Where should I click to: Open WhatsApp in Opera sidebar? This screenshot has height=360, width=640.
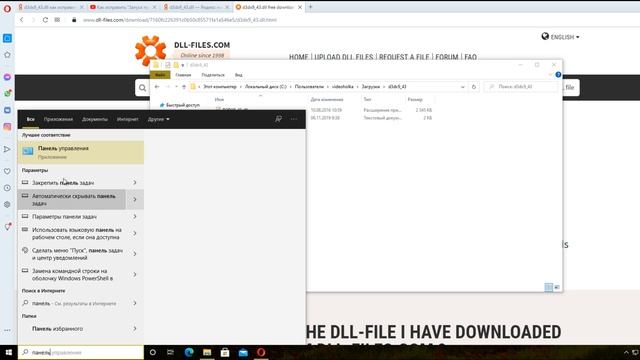pos(7,93)
